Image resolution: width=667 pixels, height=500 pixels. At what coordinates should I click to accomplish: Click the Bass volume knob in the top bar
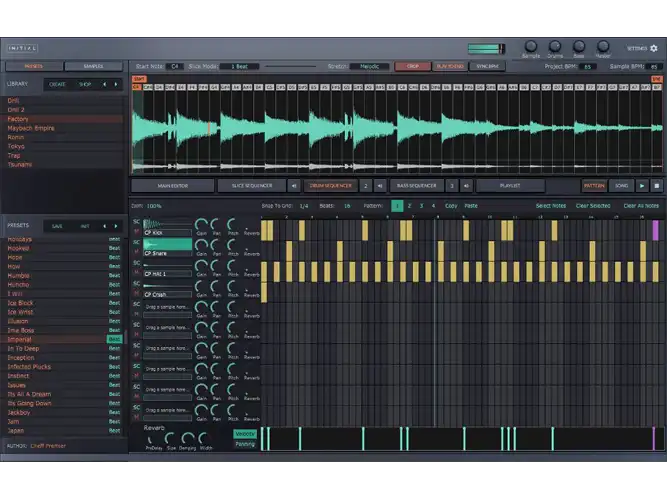579,46
